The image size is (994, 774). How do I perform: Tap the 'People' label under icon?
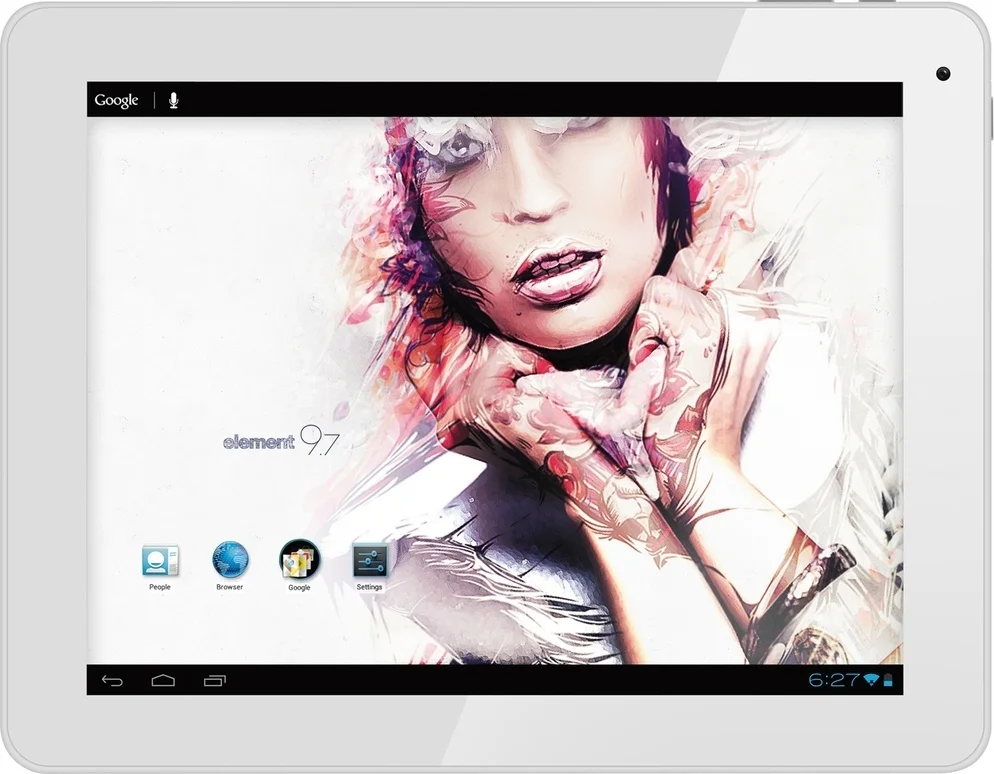(x=160, y=587)
